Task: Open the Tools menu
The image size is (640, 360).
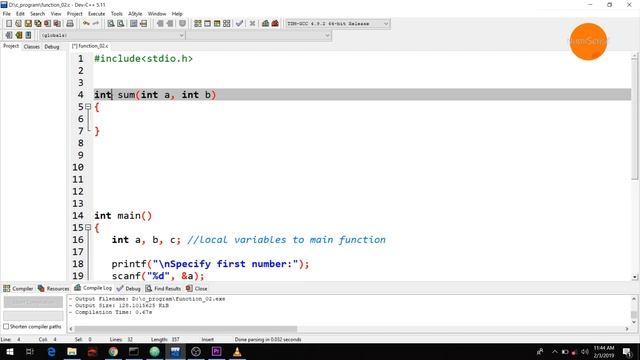Action: point(116,13)
